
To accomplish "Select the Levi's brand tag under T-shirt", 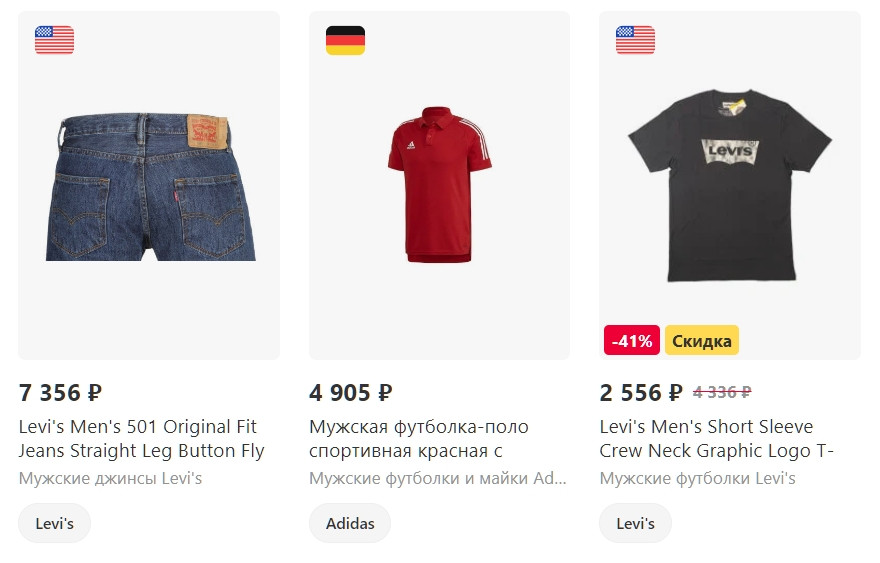I will tap(635, 524).
